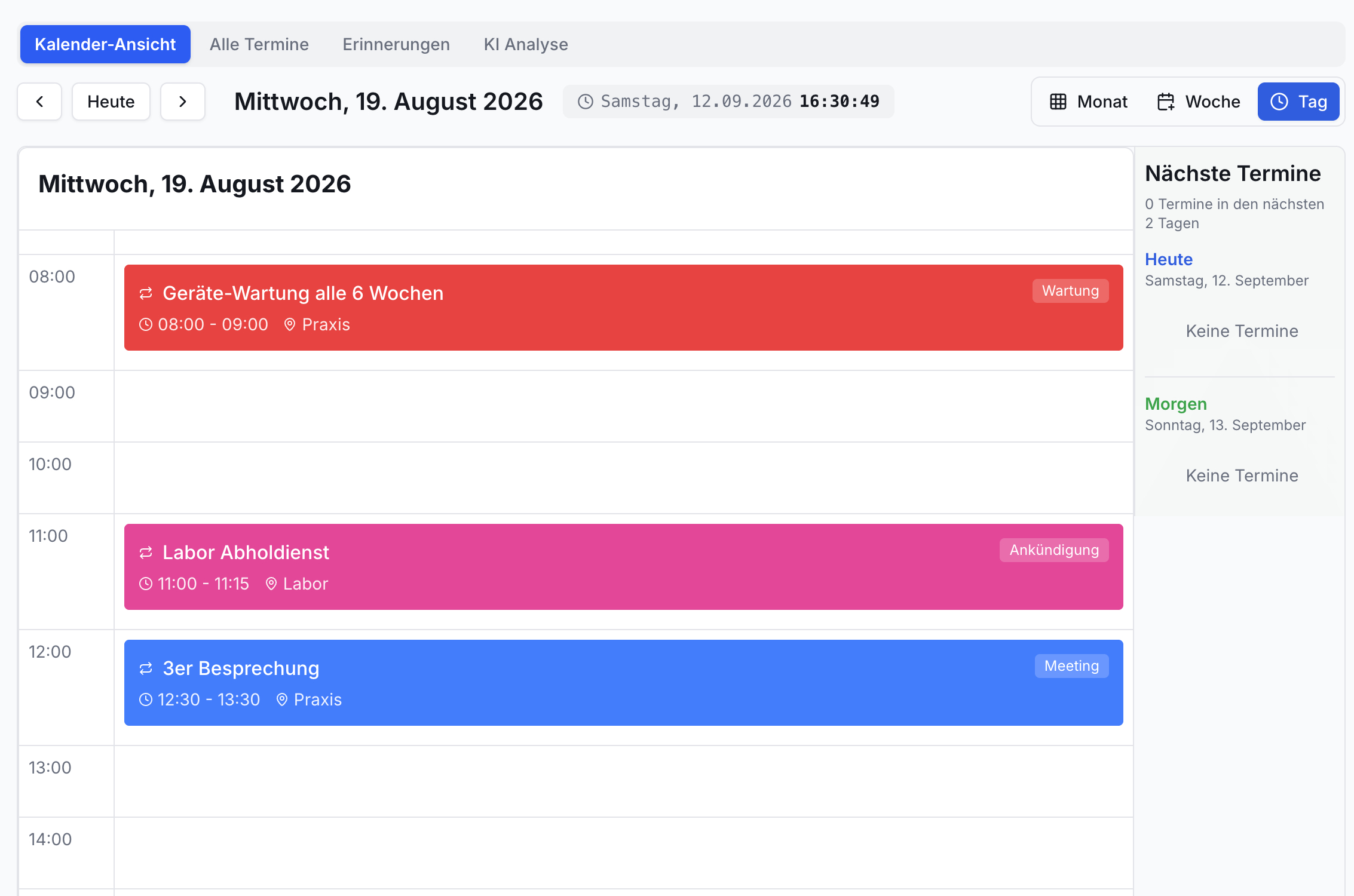This screenshot has height=896, width=1354.
Task: Click the 14:00 time label
Action: tap(50, 839)
